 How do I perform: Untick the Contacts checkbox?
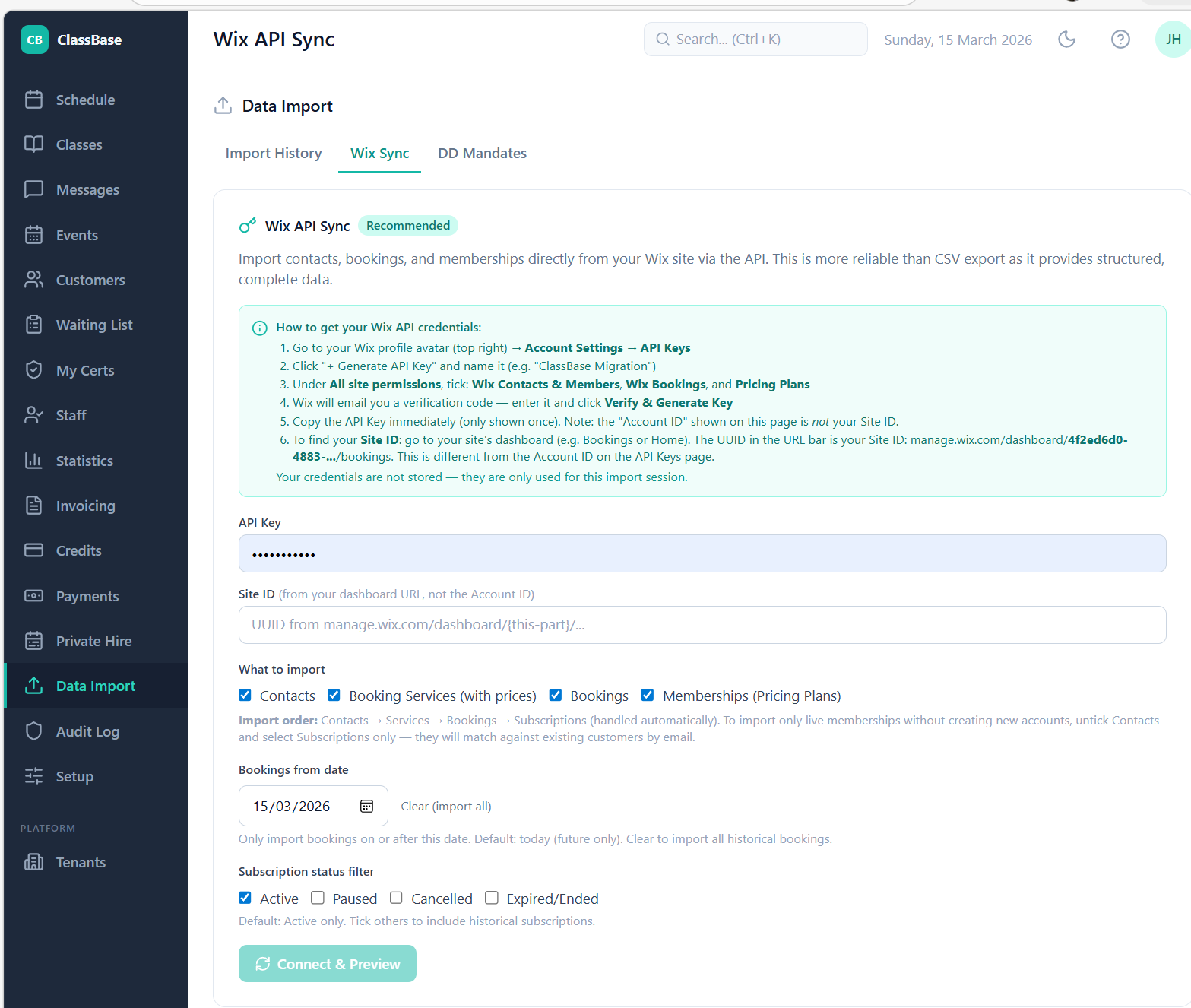tap(245, 695)
